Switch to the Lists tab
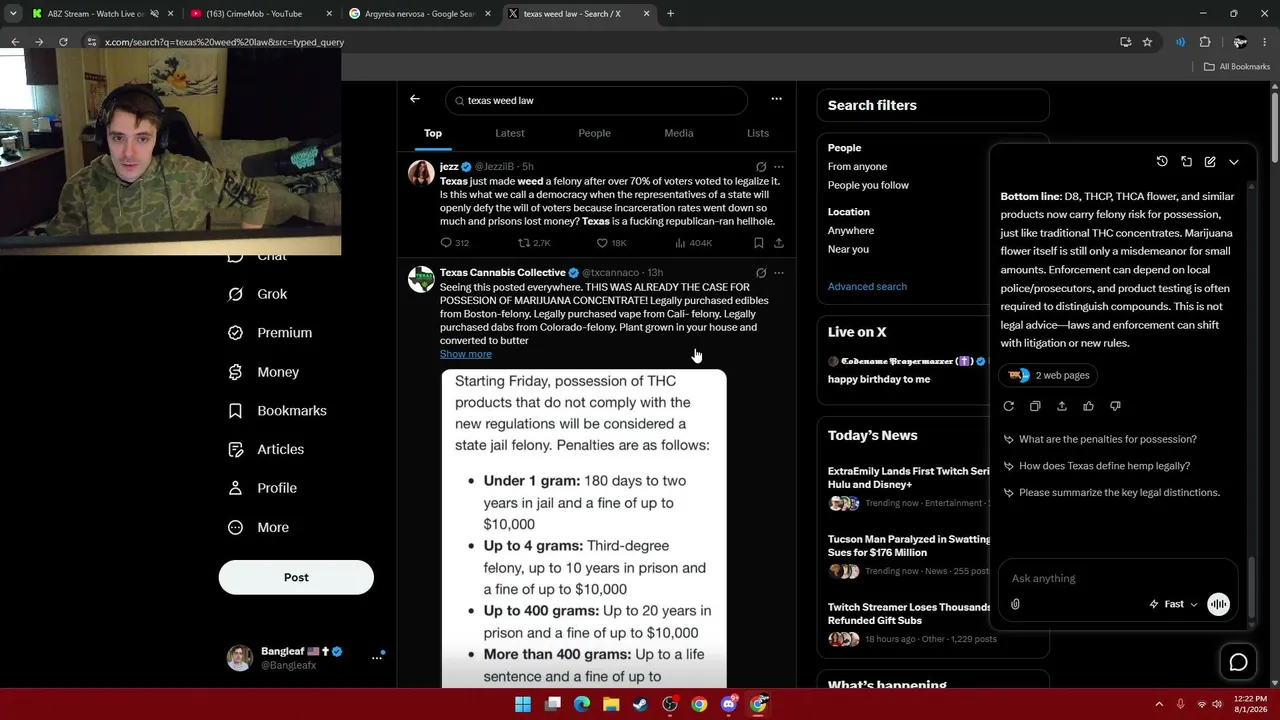This screenshot has height=720, width=1280. [758, 133]
